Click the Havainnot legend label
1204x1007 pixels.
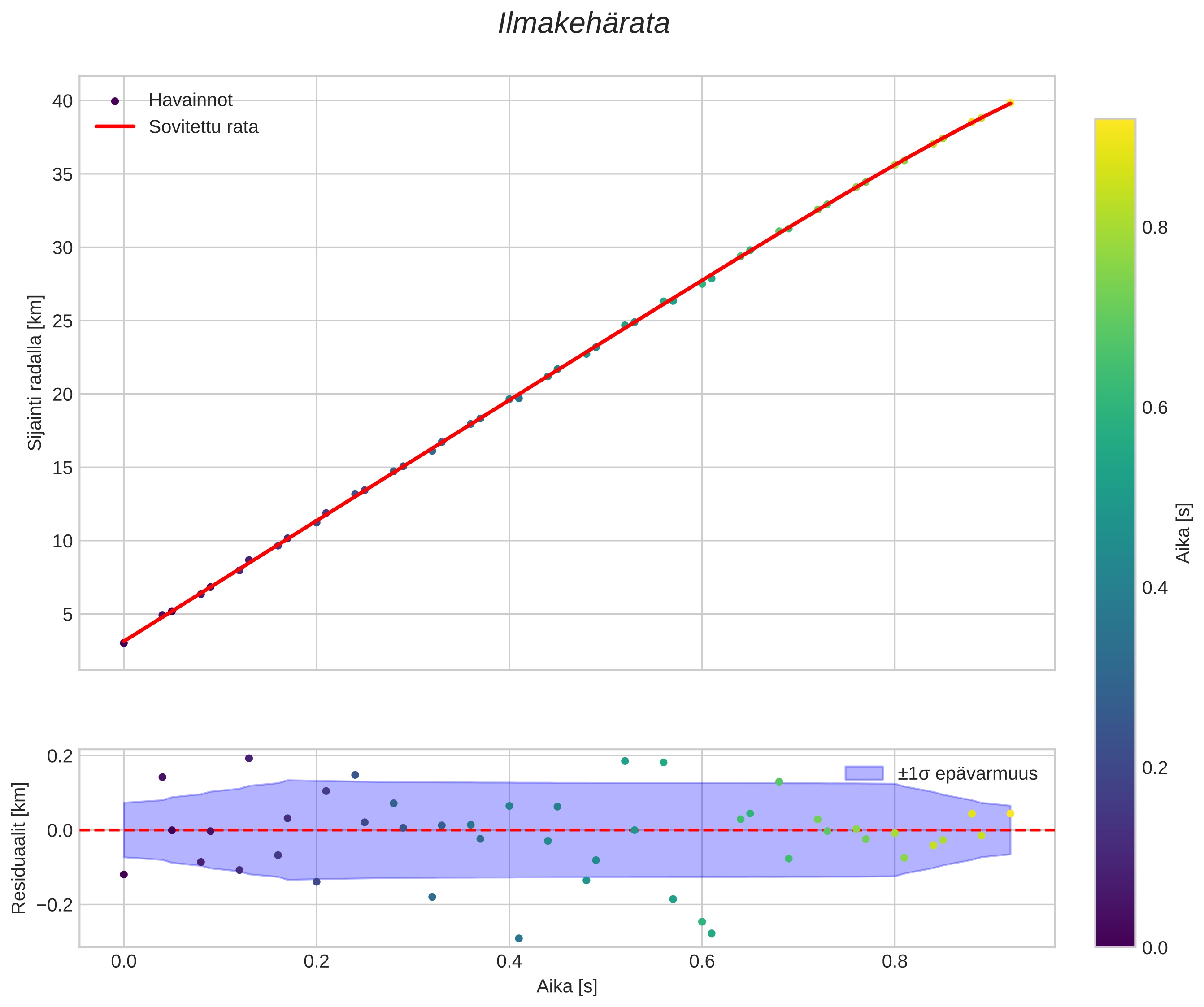click(x=190, y=100)
